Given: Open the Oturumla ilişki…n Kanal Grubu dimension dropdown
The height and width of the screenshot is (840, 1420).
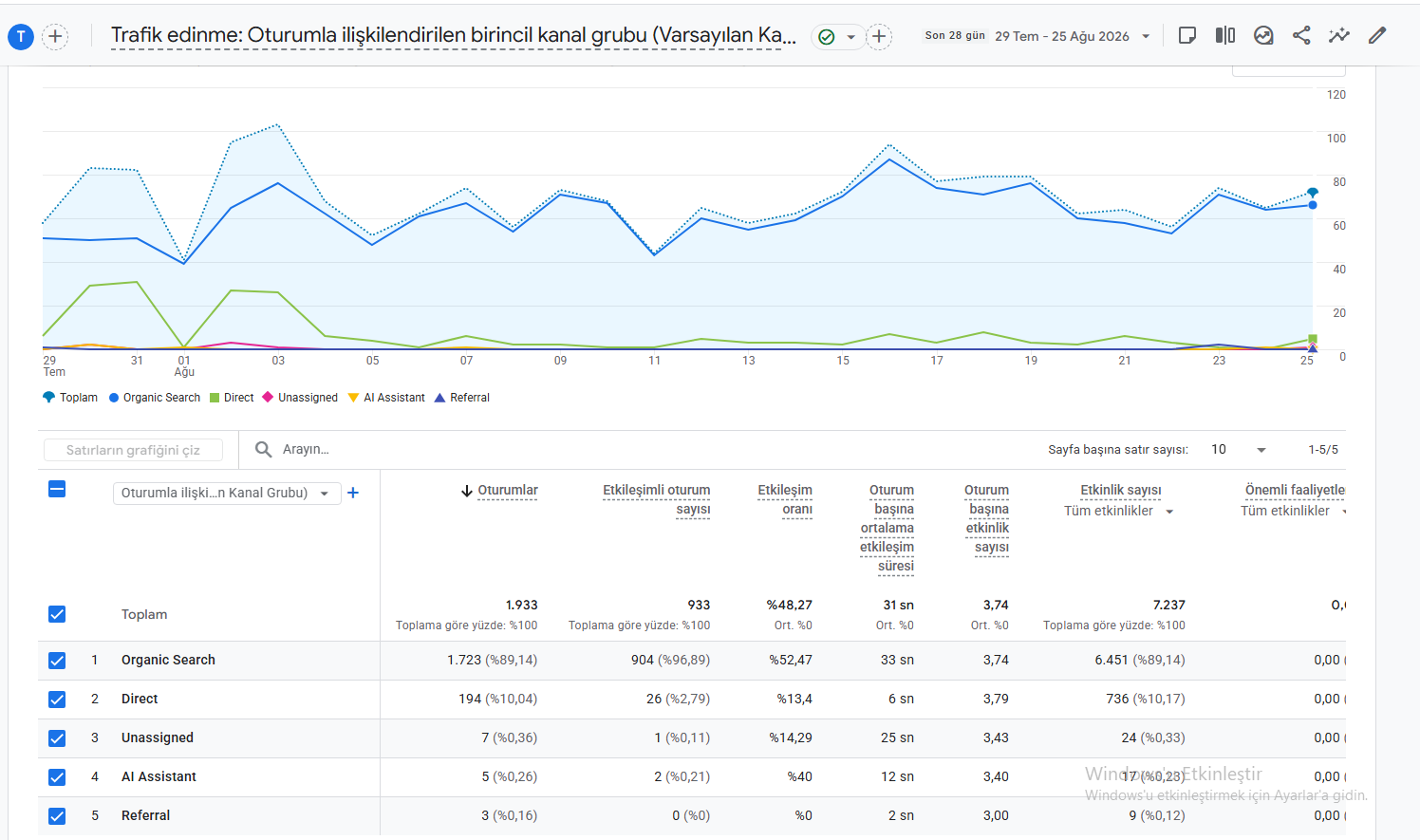Looking at the screenshot, I should [226, 493].
